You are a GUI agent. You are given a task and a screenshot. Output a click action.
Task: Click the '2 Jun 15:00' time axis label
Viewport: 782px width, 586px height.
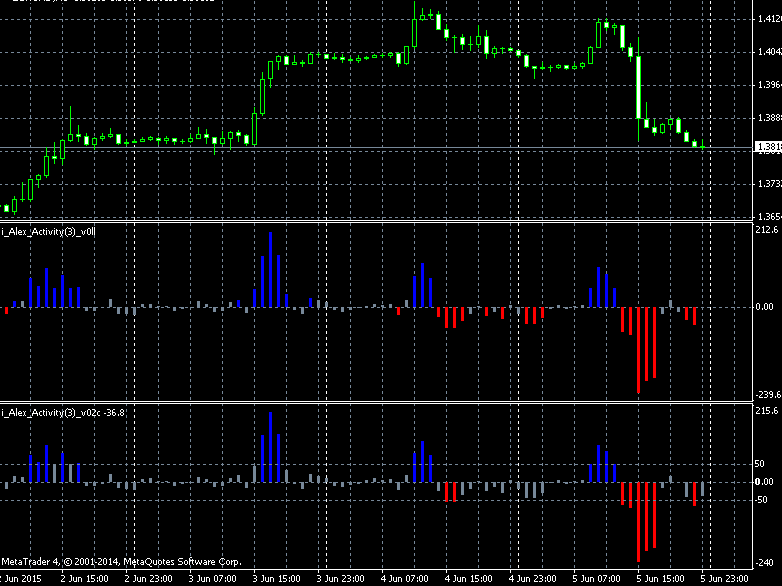84,579
